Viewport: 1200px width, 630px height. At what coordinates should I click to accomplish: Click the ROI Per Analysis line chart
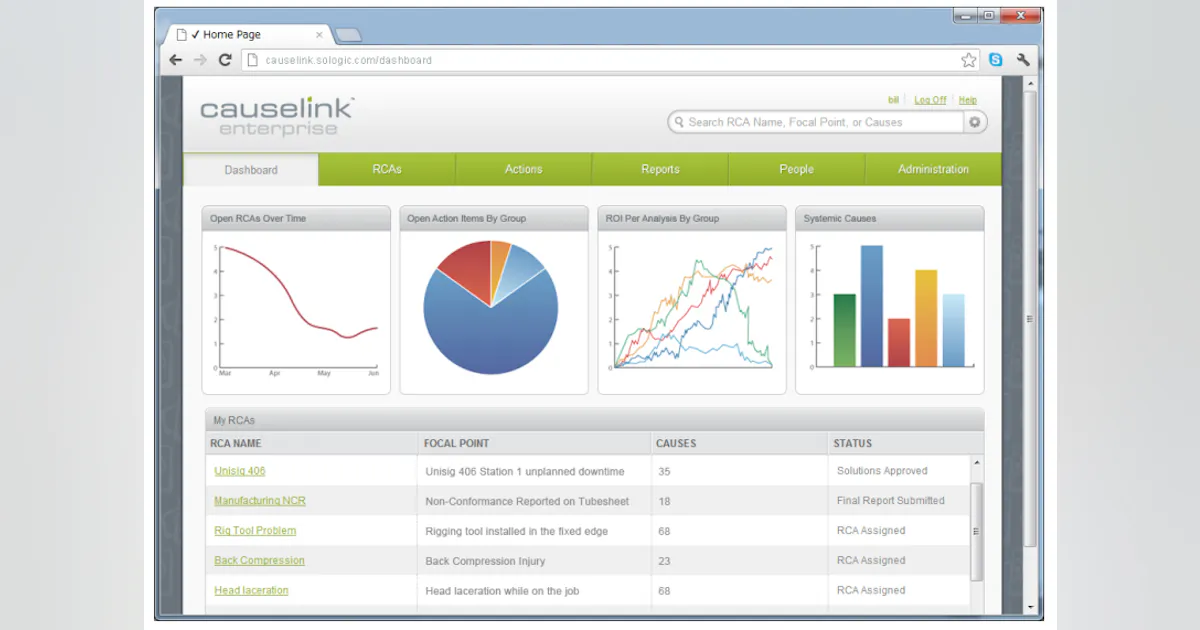(692, 309)
